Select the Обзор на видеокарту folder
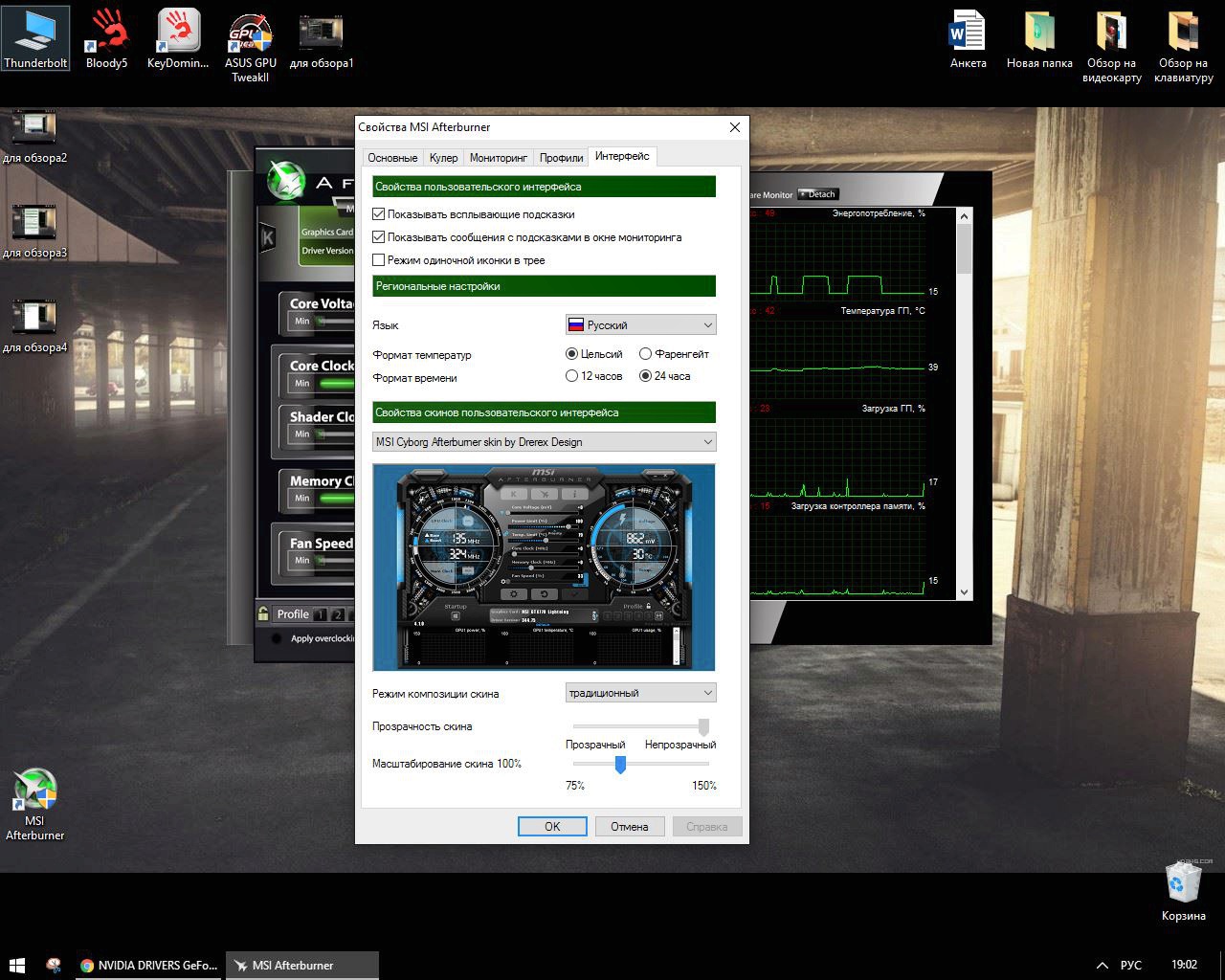 coord(1111,45)
